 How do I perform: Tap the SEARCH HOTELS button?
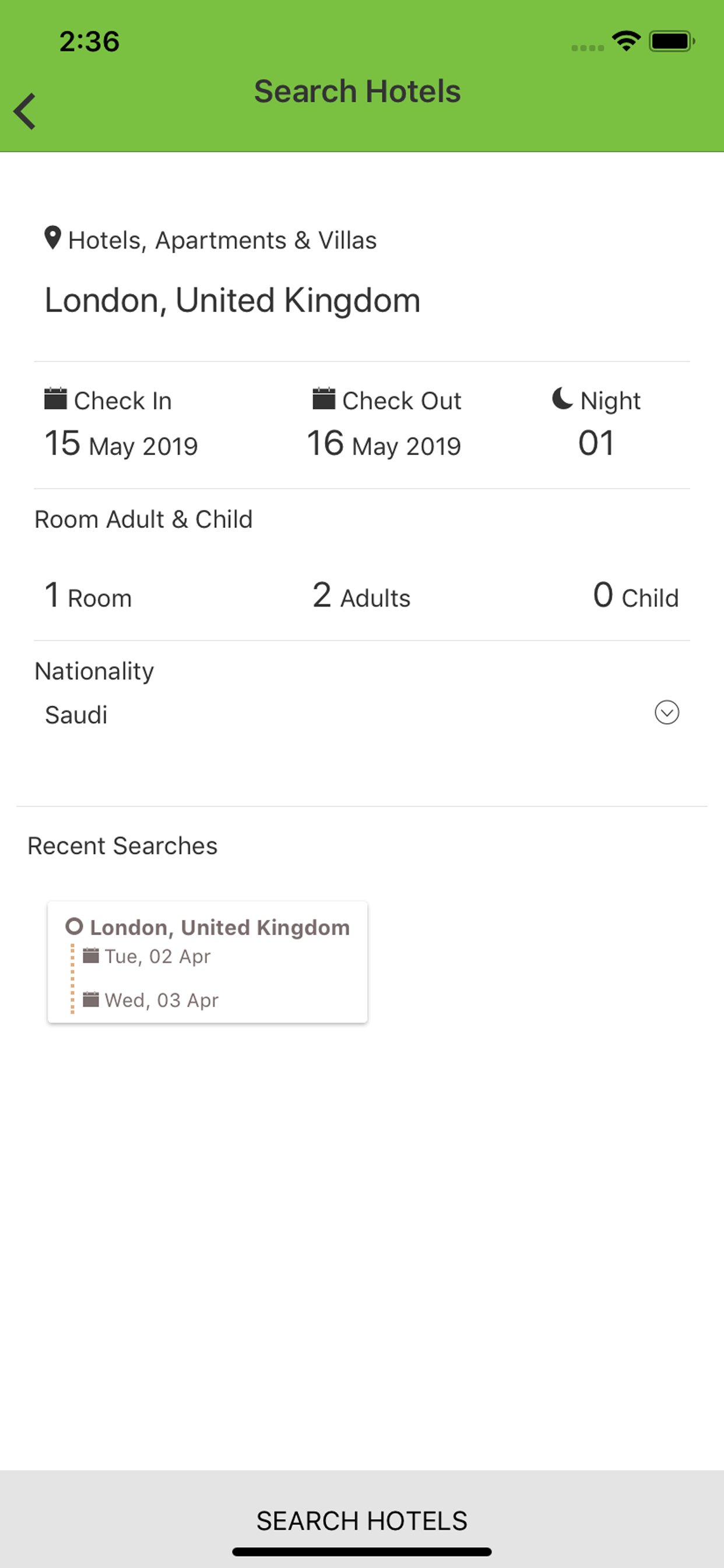pos(362,1520)
